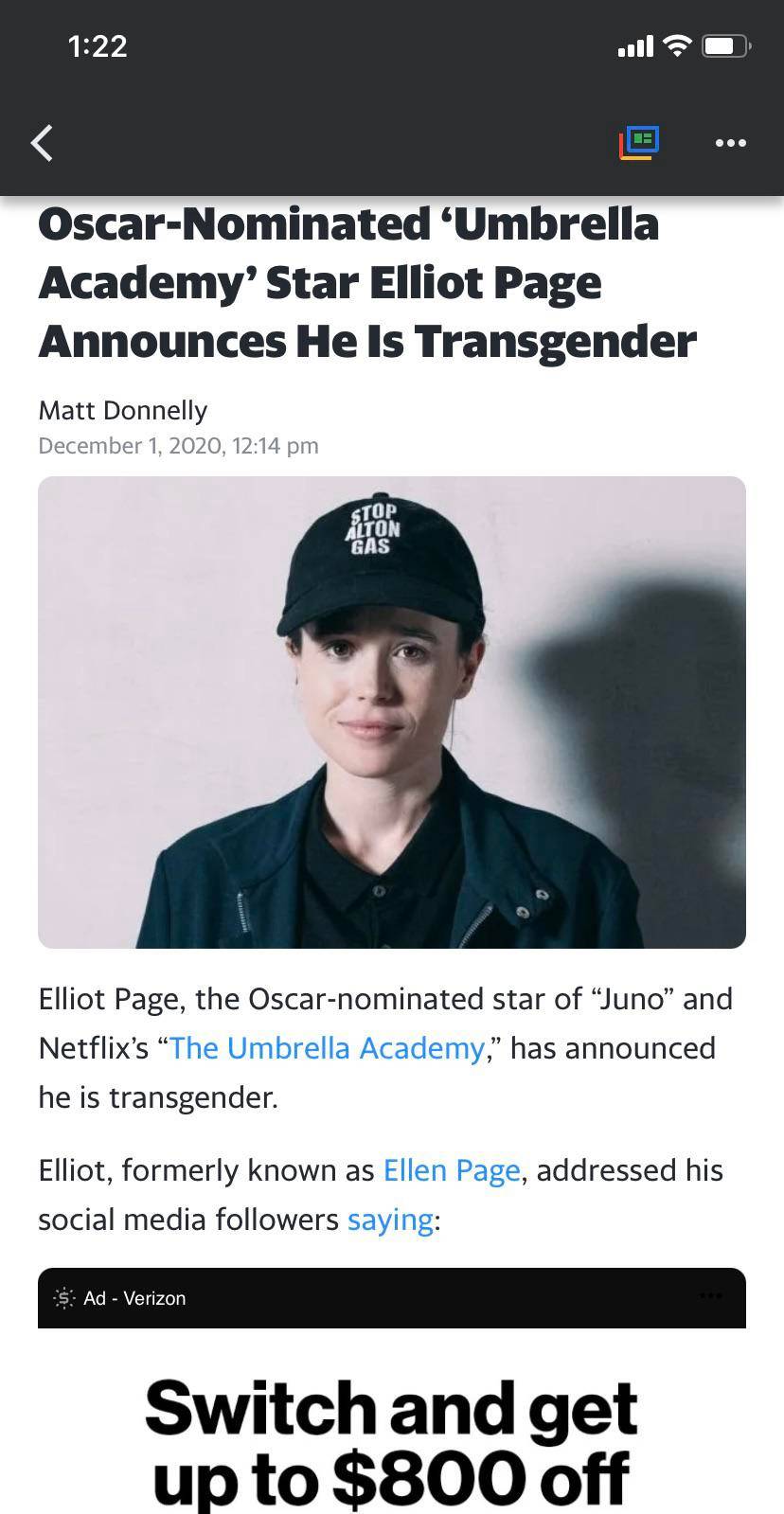784x1514 pixels.
Task: Tap the clock showing 1:22
Action: pyautogui.click(x=98, y=46)
